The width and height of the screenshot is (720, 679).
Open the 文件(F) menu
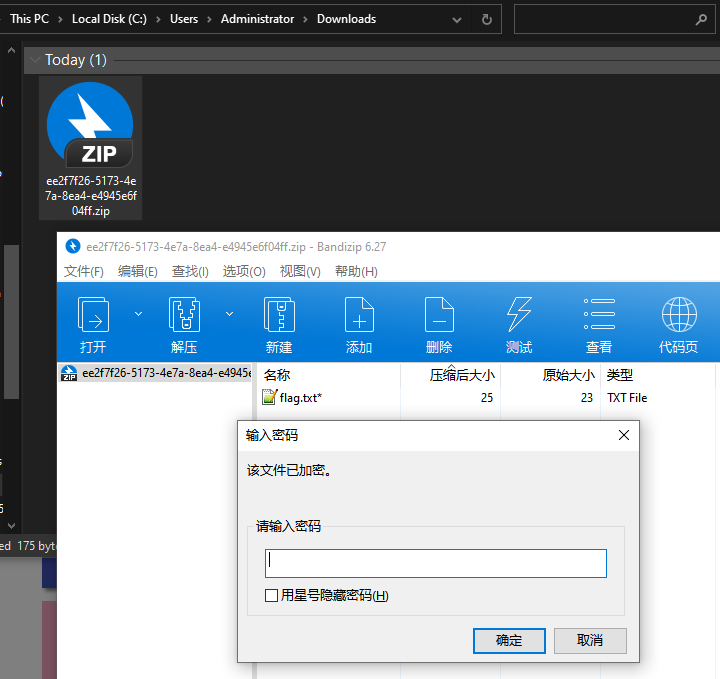(84, 271)
